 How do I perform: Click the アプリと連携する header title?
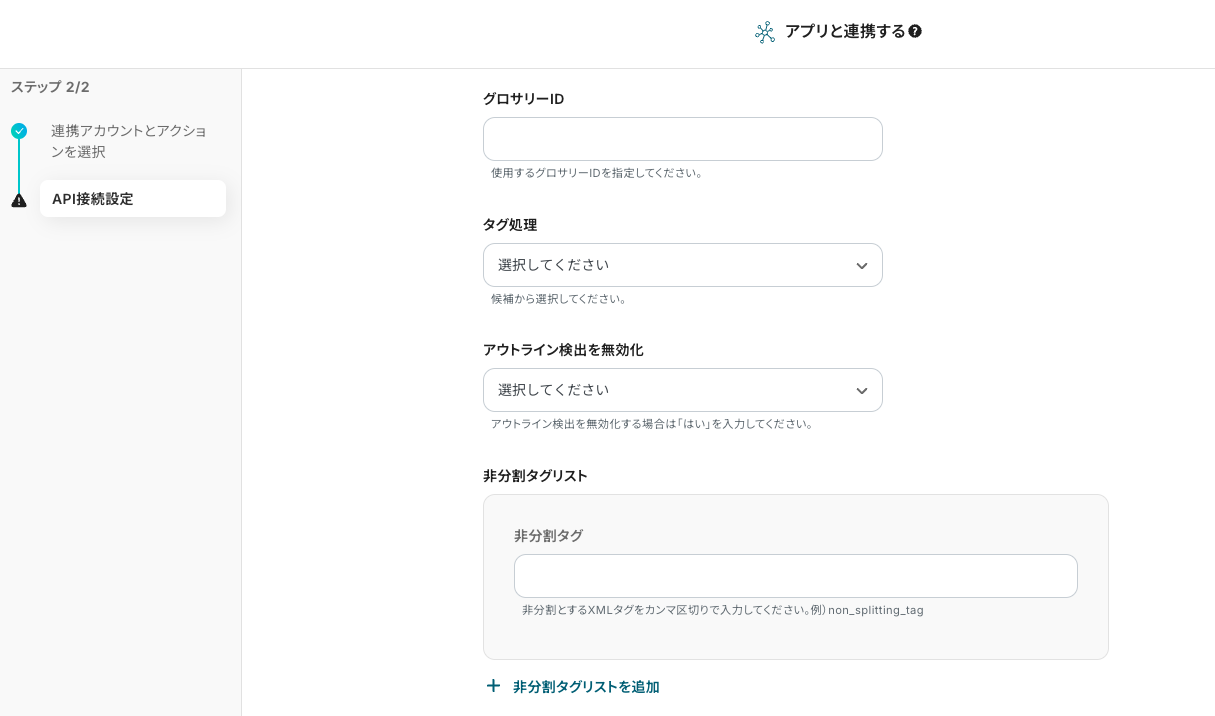click(x=844, y=31)
